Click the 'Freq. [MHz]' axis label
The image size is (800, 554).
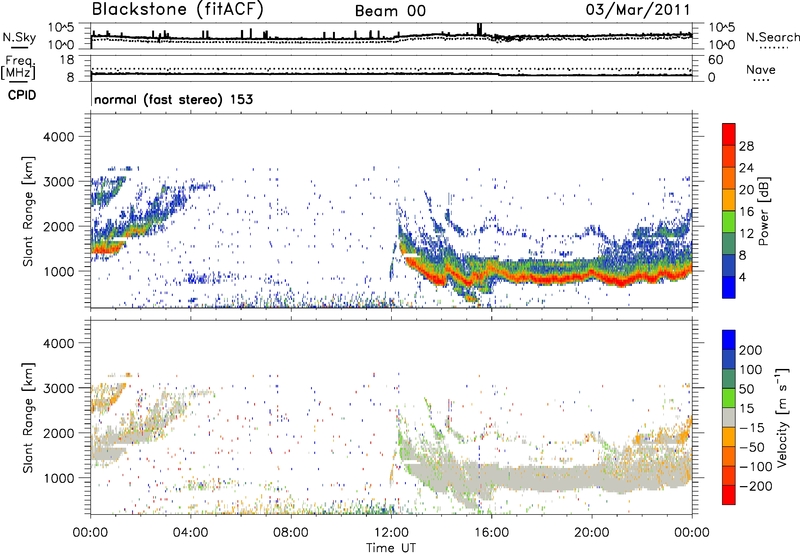point(18,67)
